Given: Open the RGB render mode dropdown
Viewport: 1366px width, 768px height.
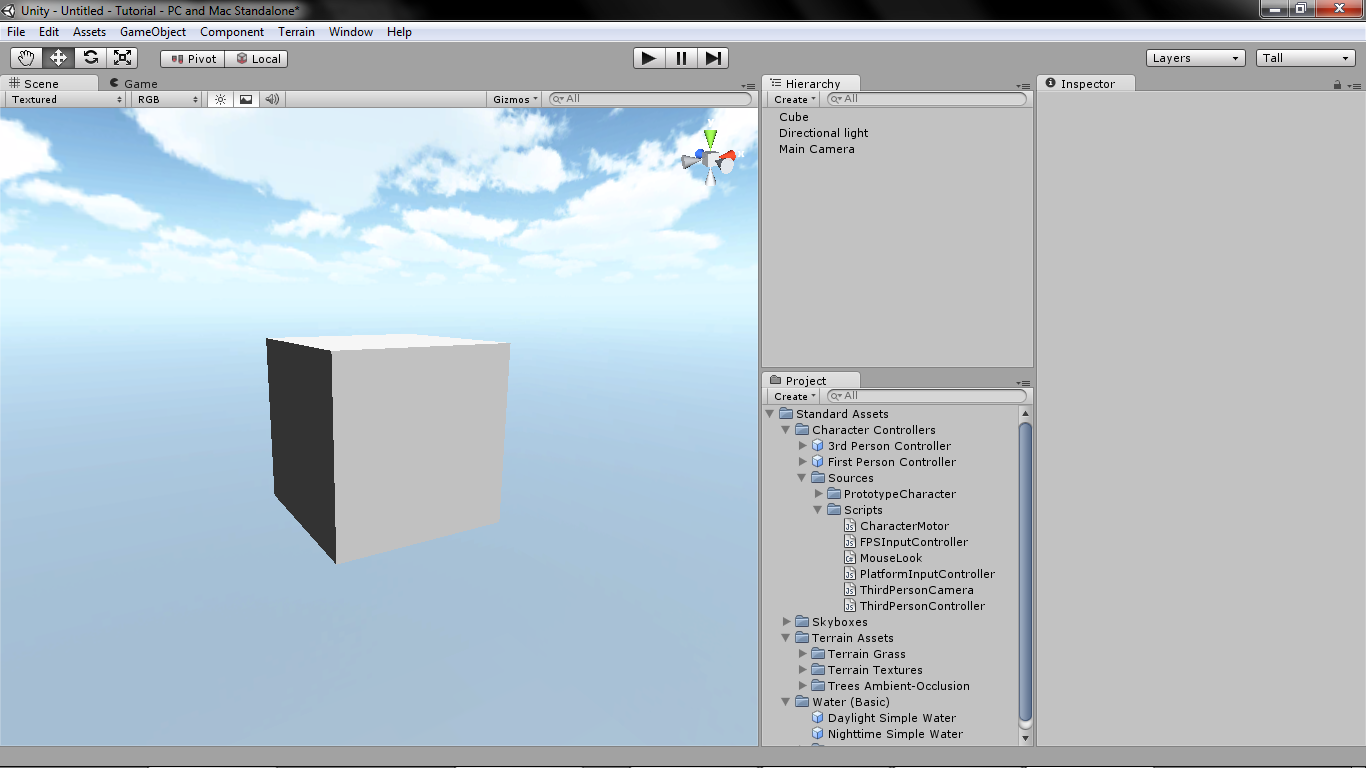Looking at the screenshot, I should click(x=165, y=99).
